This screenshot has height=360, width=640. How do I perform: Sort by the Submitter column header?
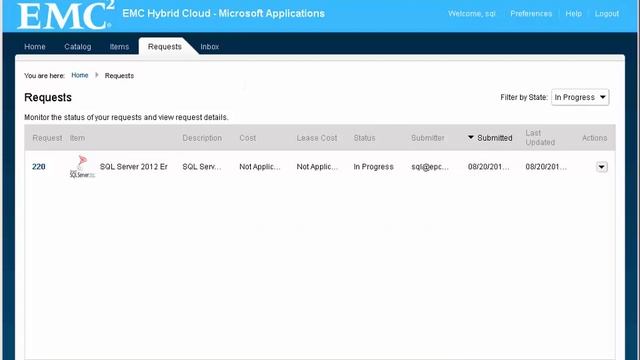coord(428,138)
